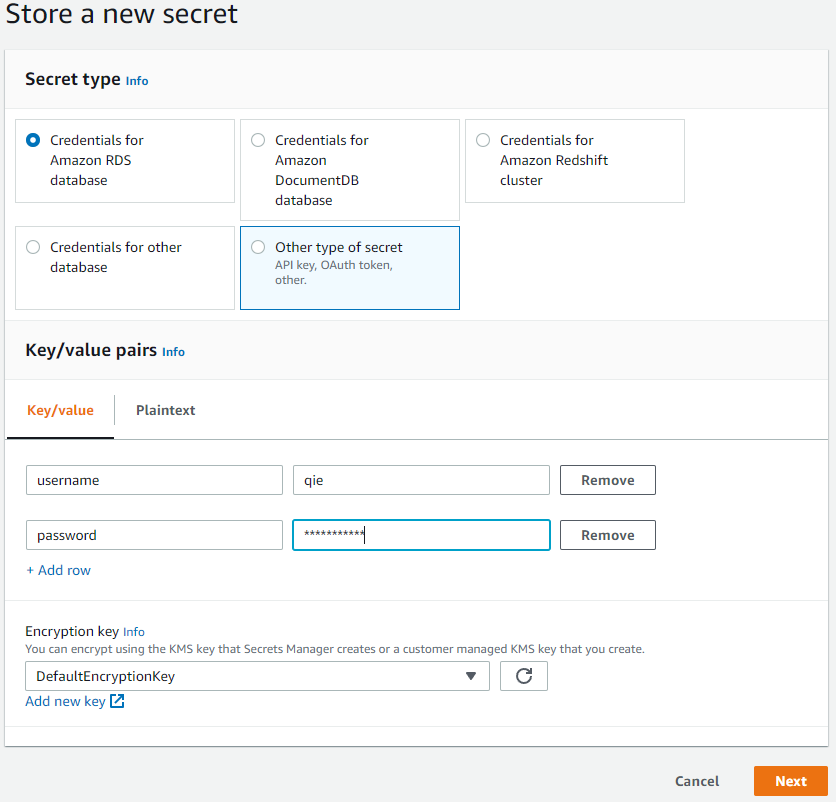Image resolution: width=836 pixels, height=802 pixels.
Task: Open the DefaultEncryptionKey dropdown
Action: pyautogui.click(x=257, y=676)
